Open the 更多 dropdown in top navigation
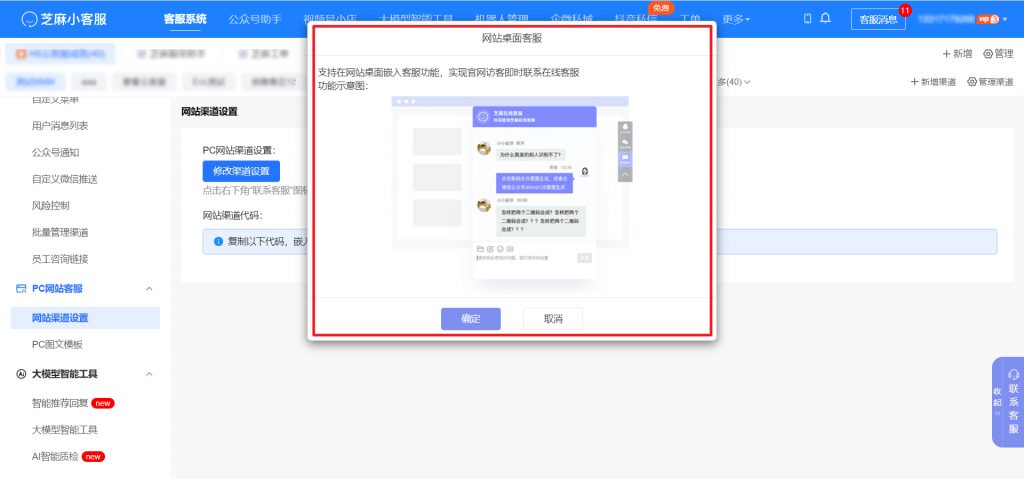Screen dimensions: 1024x479 (736, 19)
